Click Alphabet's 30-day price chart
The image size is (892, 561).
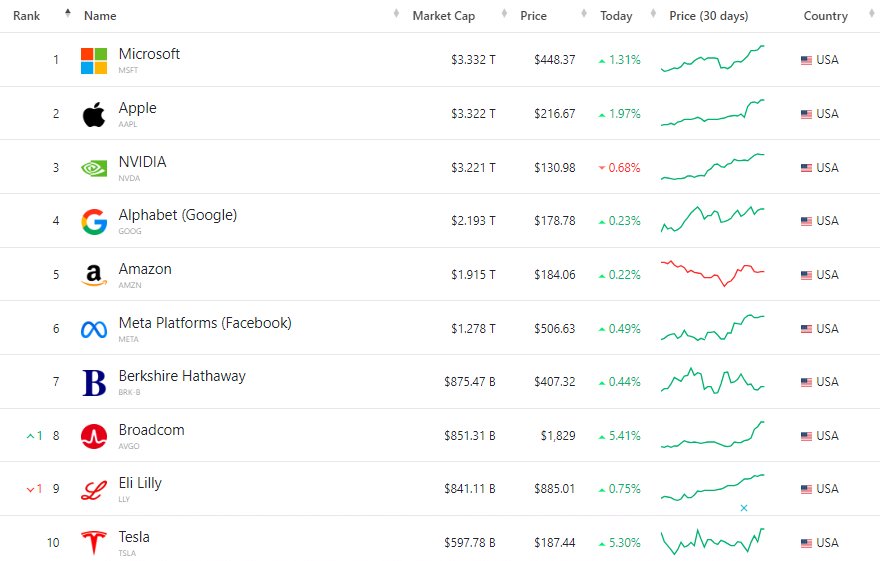(712, 219)
